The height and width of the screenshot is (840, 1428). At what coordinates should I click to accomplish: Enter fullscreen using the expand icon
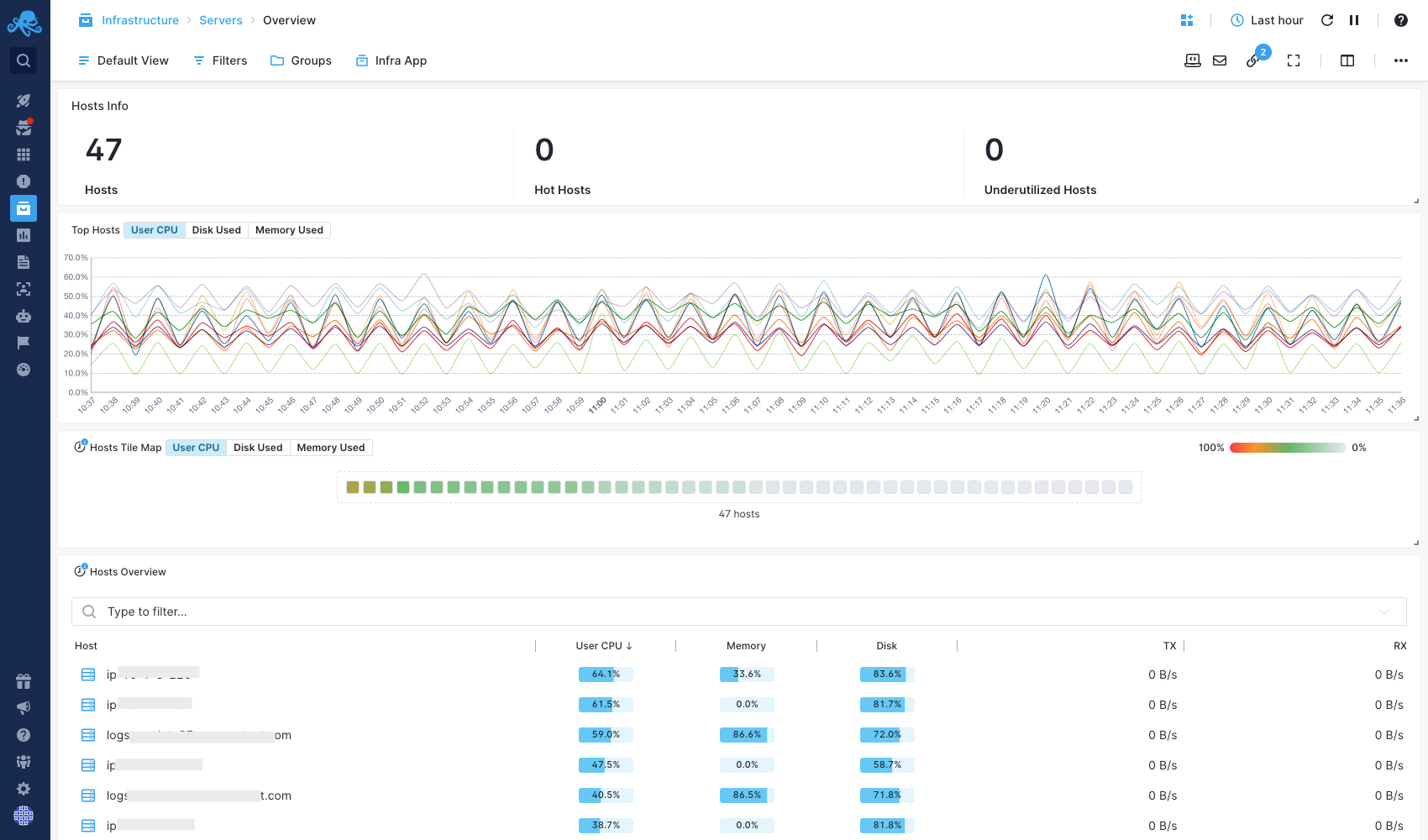1294,60
